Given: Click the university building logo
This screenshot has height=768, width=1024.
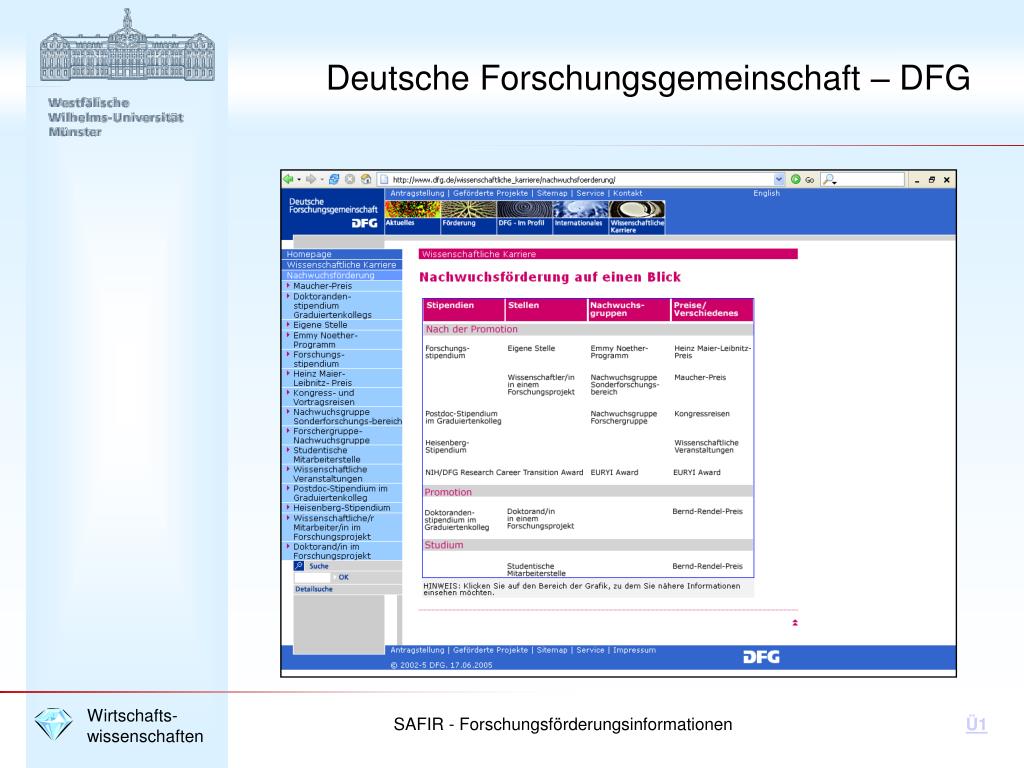Looking at the screenshot, I should coord(127,45).
